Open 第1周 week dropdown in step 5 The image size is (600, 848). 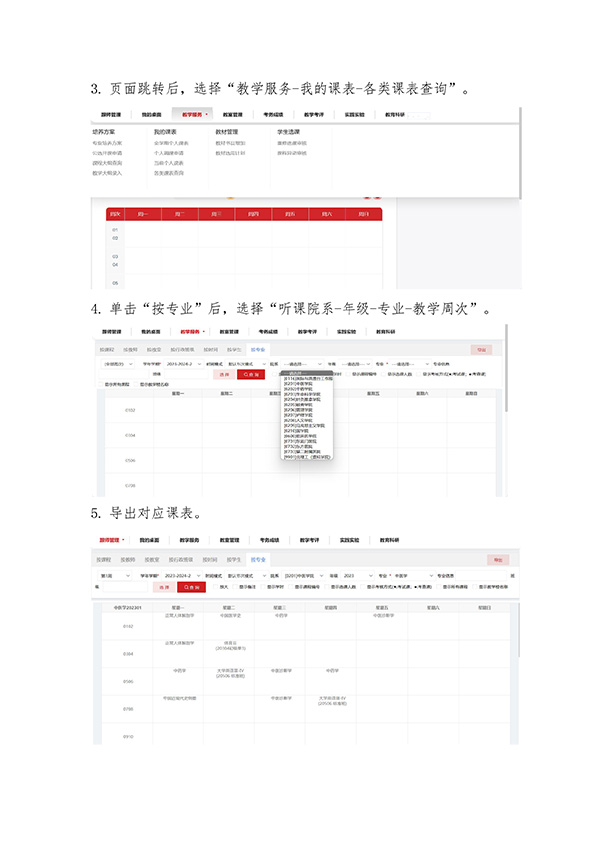pyautogui.click(x=115, y=575)
